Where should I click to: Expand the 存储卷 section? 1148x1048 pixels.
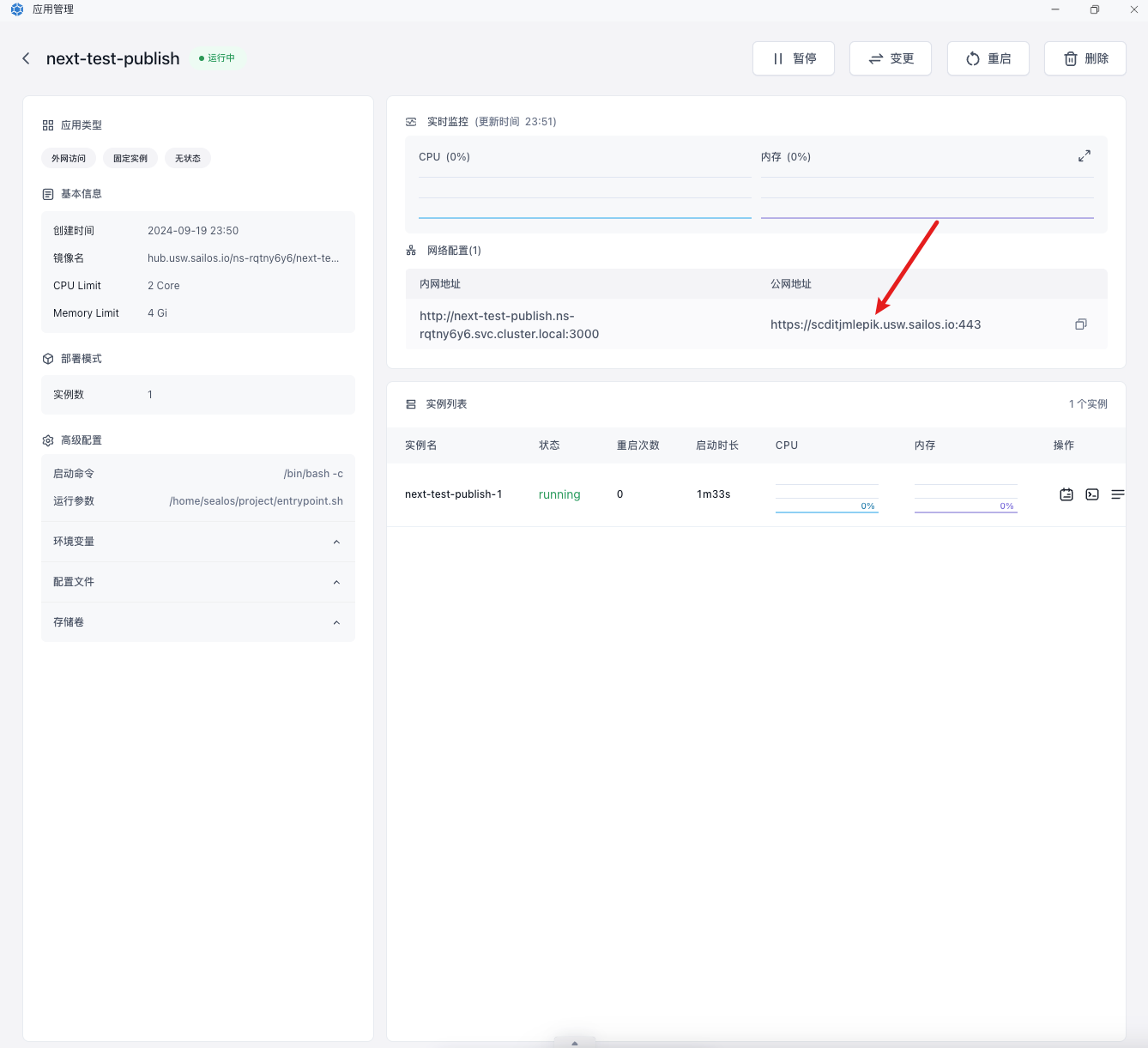click(198, 622)
